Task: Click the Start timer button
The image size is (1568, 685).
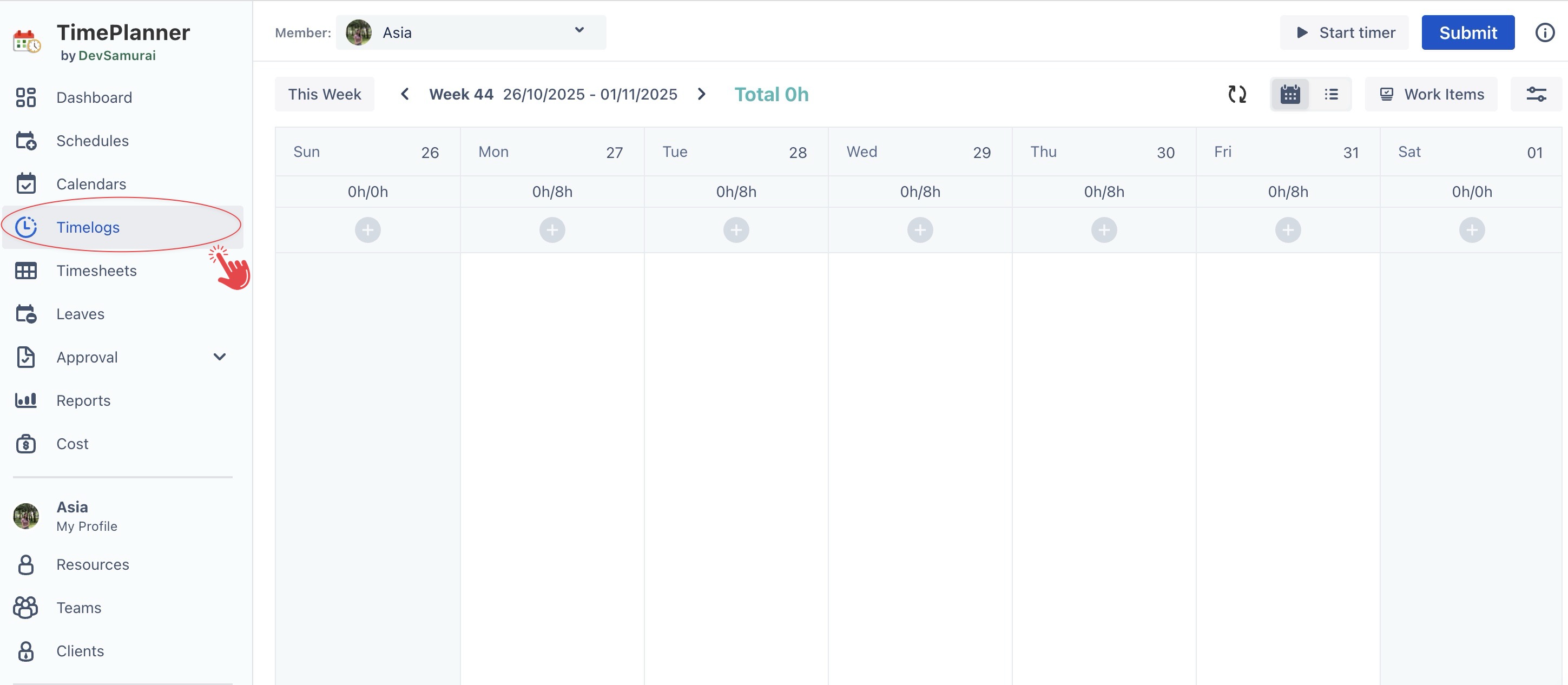Action: (1344, 33)
